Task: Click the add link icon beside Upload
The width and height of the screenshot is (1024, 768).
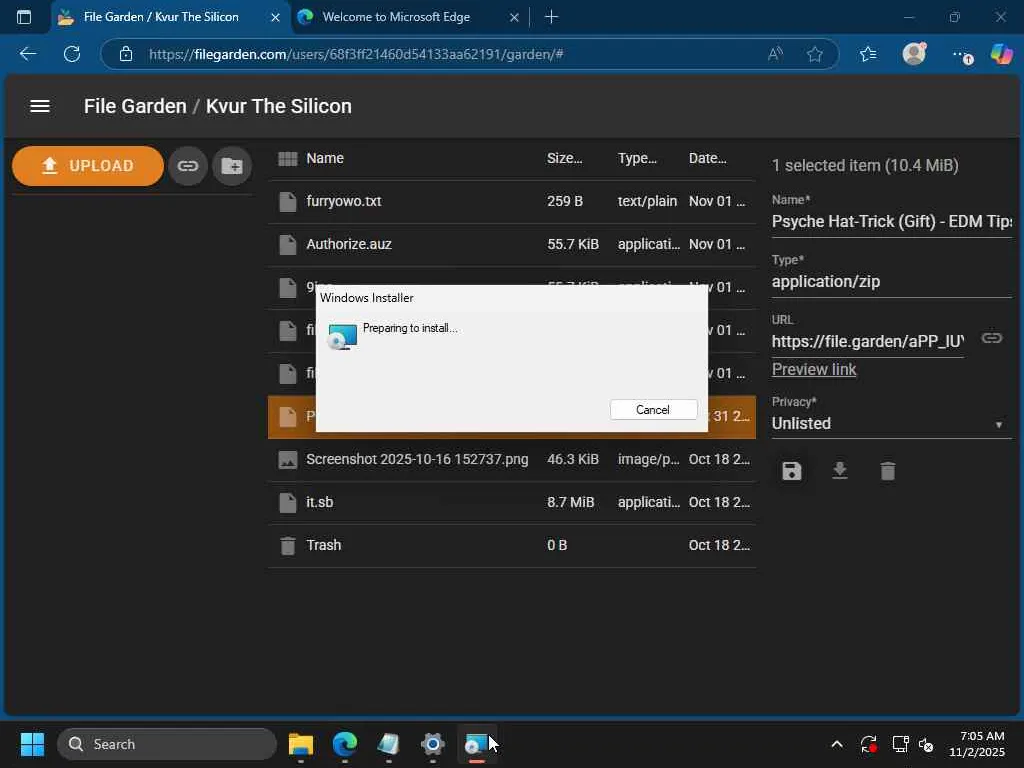Action: pyautogui.click(x=188, y=166)
